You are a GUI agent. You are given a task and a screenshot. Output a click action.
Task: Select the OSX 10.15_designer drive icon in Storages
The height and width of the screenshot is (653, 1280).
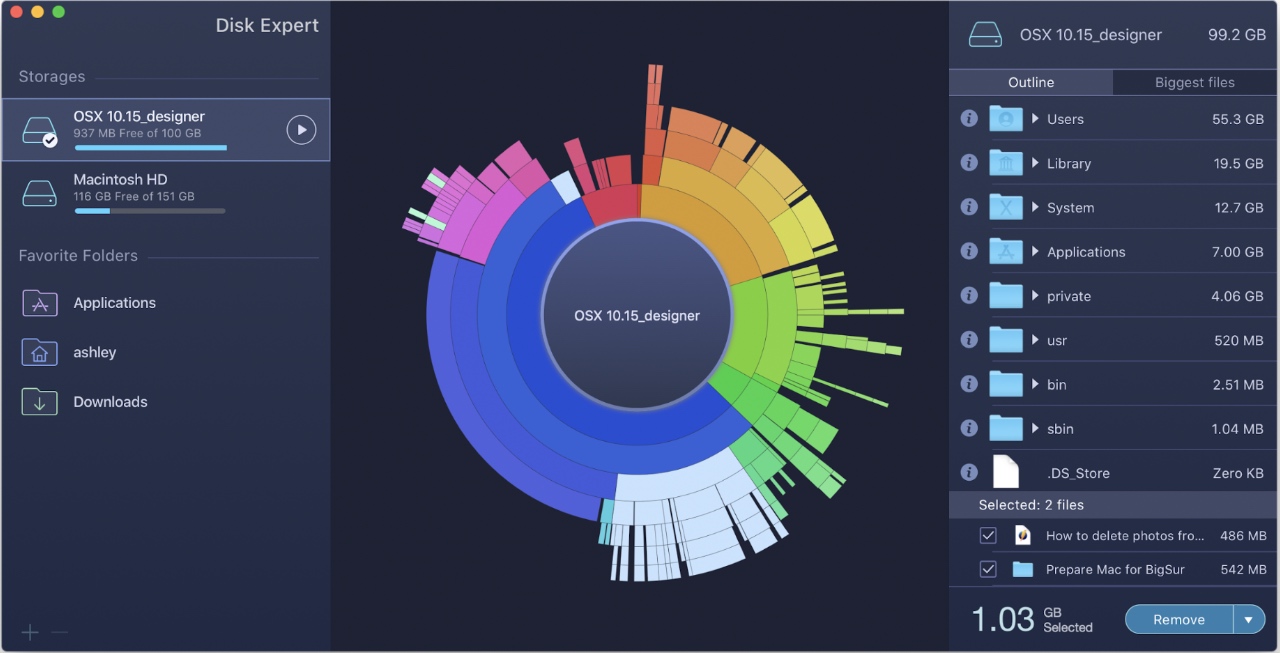40,130
